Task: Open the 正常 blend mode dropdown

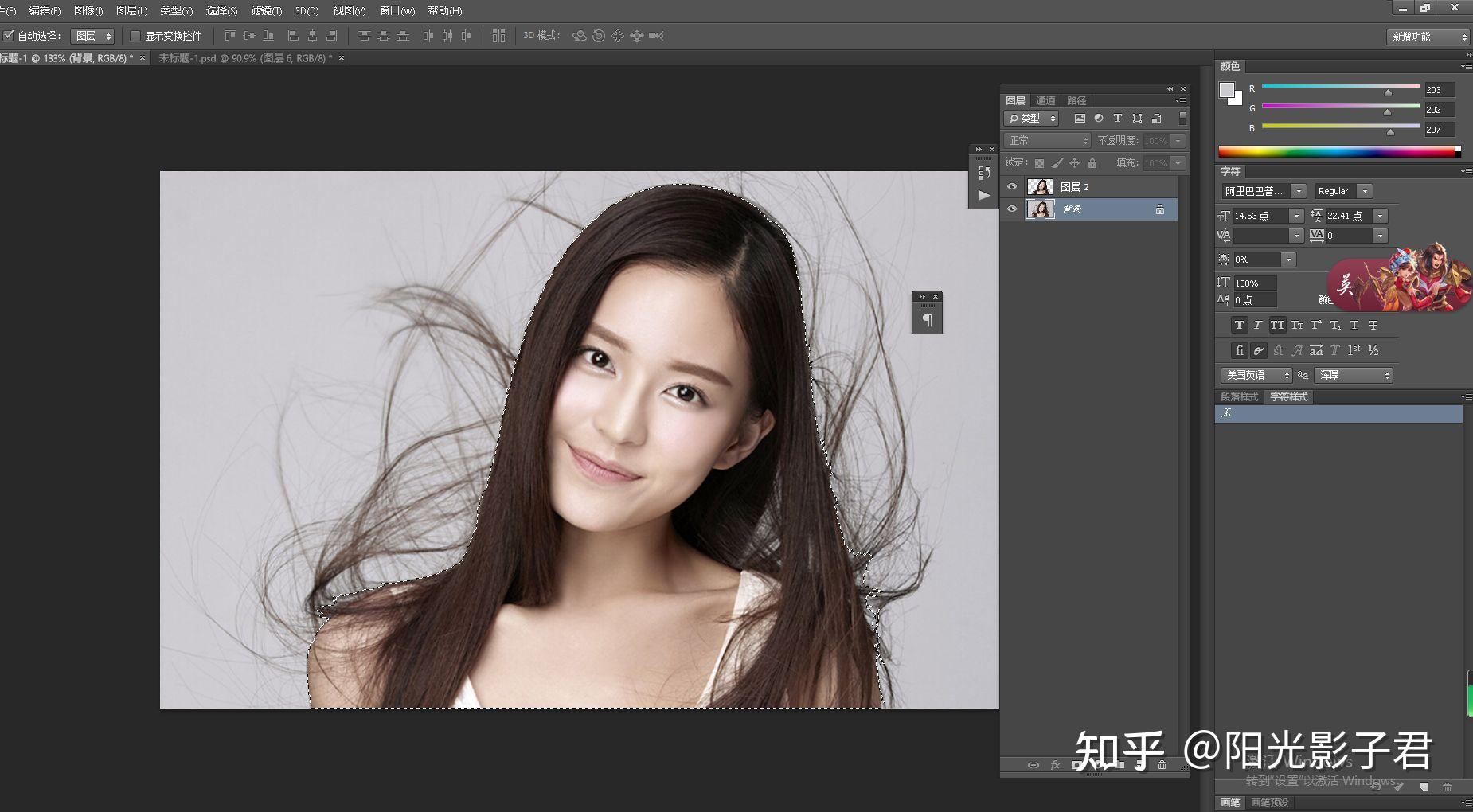Action: click(1047, 141)
